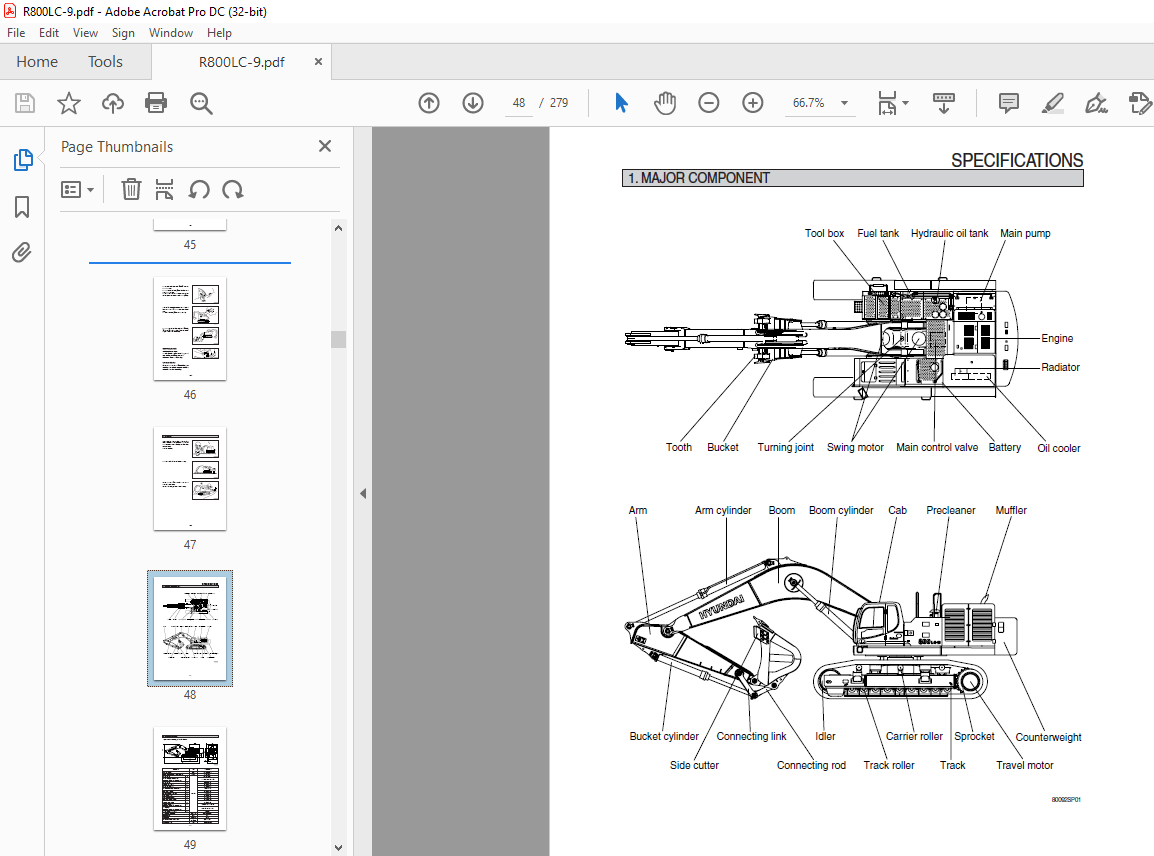
Task: Click the page number input field
Action: 519,103
